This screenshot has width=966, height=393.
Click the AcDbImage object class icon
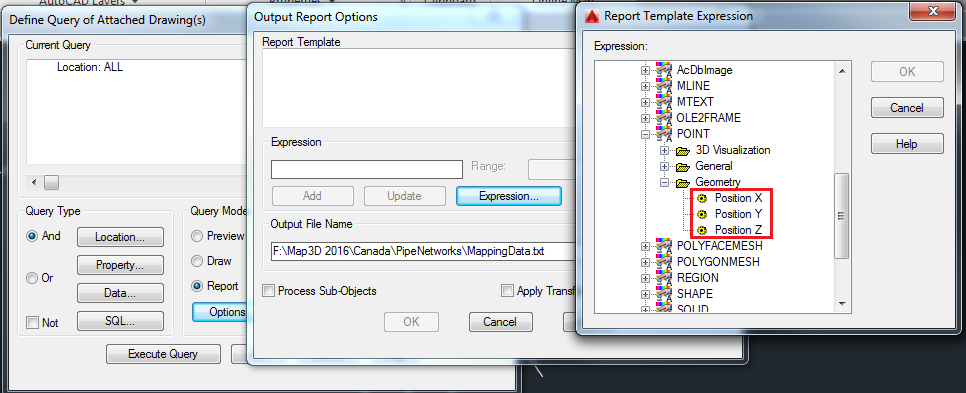pyautogui.click(x=663, y=70)
